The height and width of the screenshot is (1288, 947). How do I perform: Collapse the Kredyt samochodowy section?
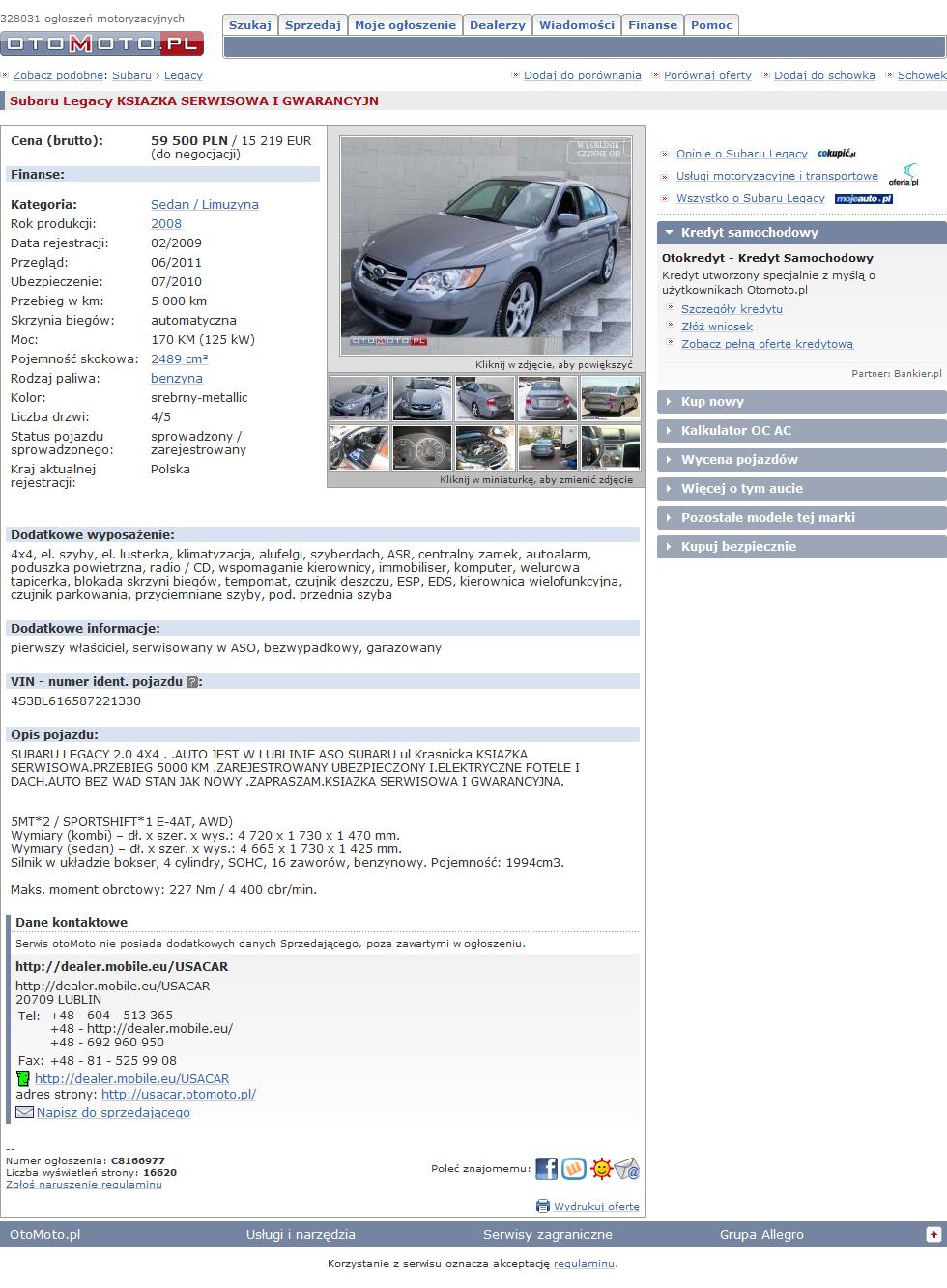click(x=802, y=233)
